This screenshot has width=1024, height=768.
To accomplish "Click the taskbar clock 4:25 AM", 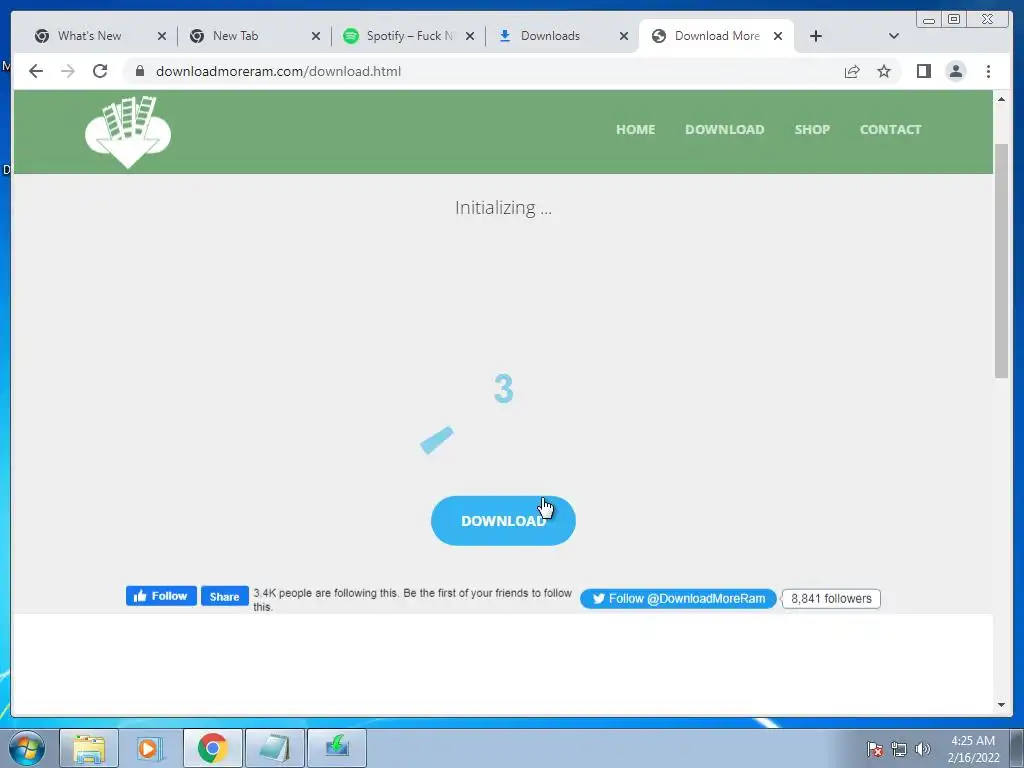I will (973, 749).
